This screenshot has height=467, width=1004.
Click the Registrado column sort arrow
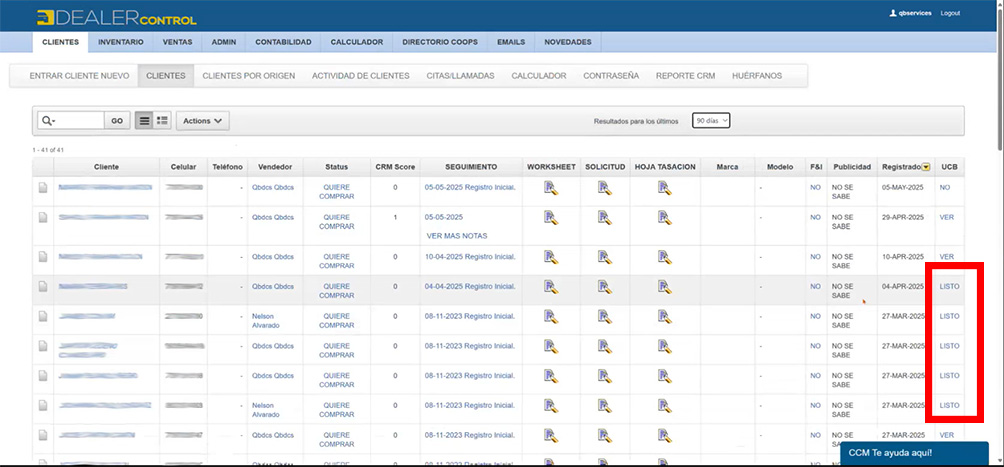pos(926,167)
